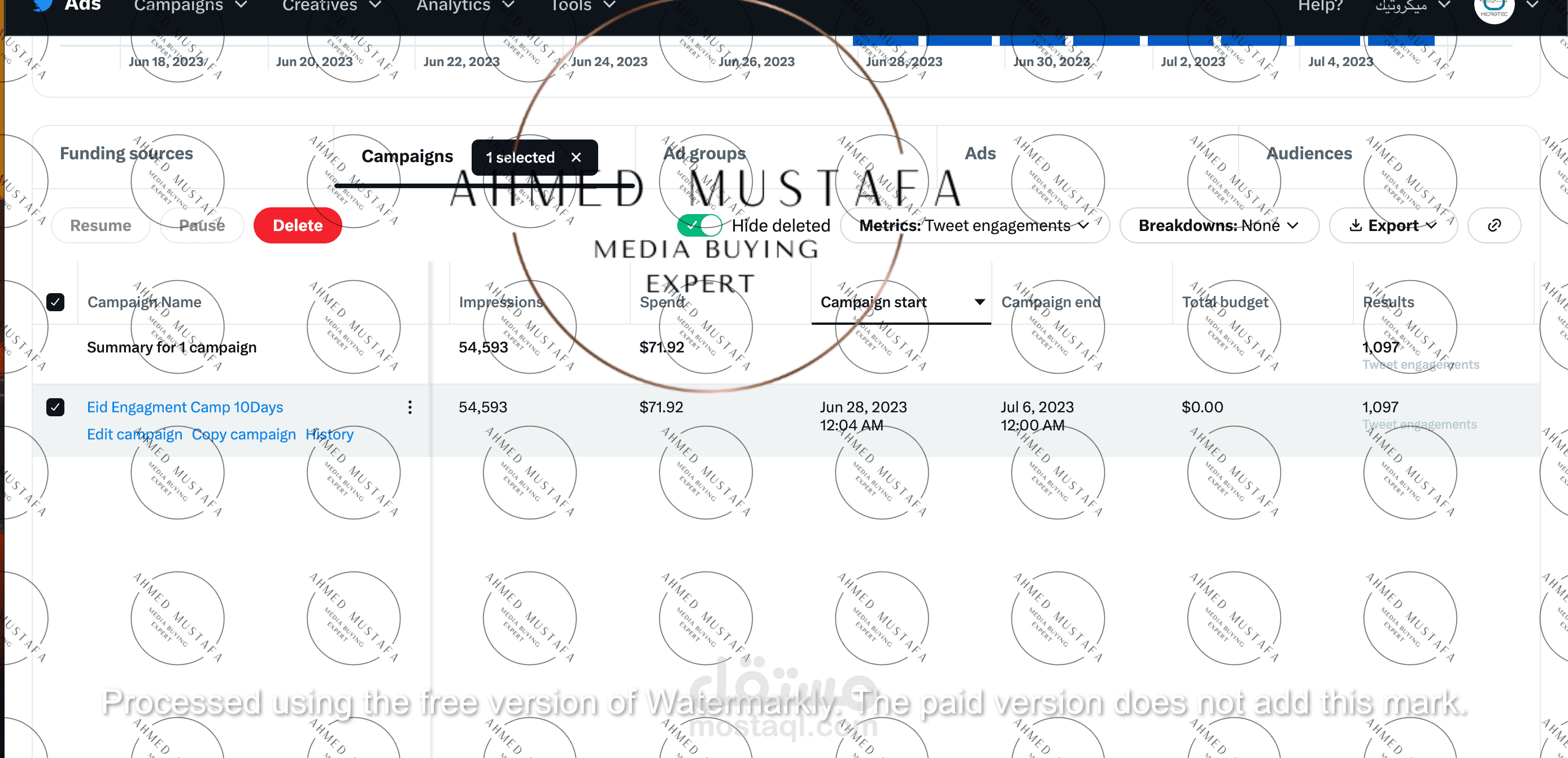Click the $0.00 total budget value

pos(1202,407)
